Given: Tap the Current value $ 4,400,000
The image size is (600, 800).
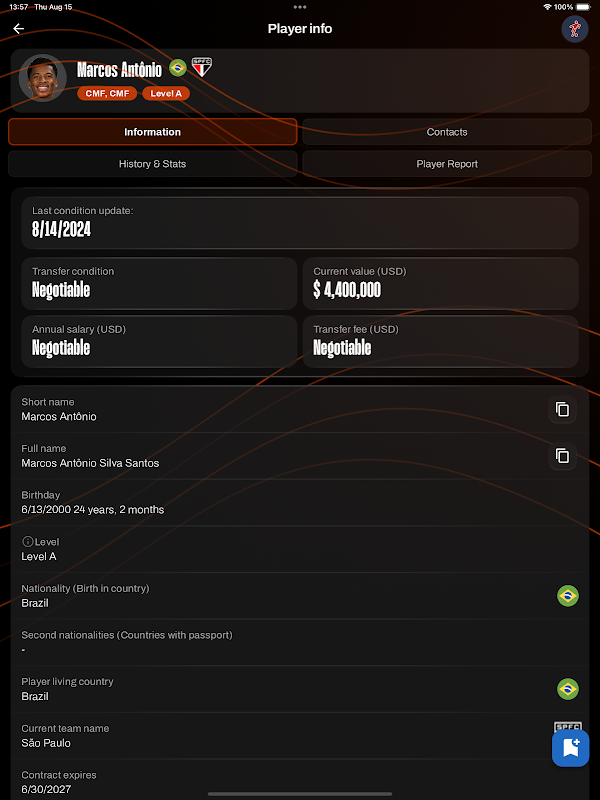Looking at the screenshot, I should click(x=347, y=290).
